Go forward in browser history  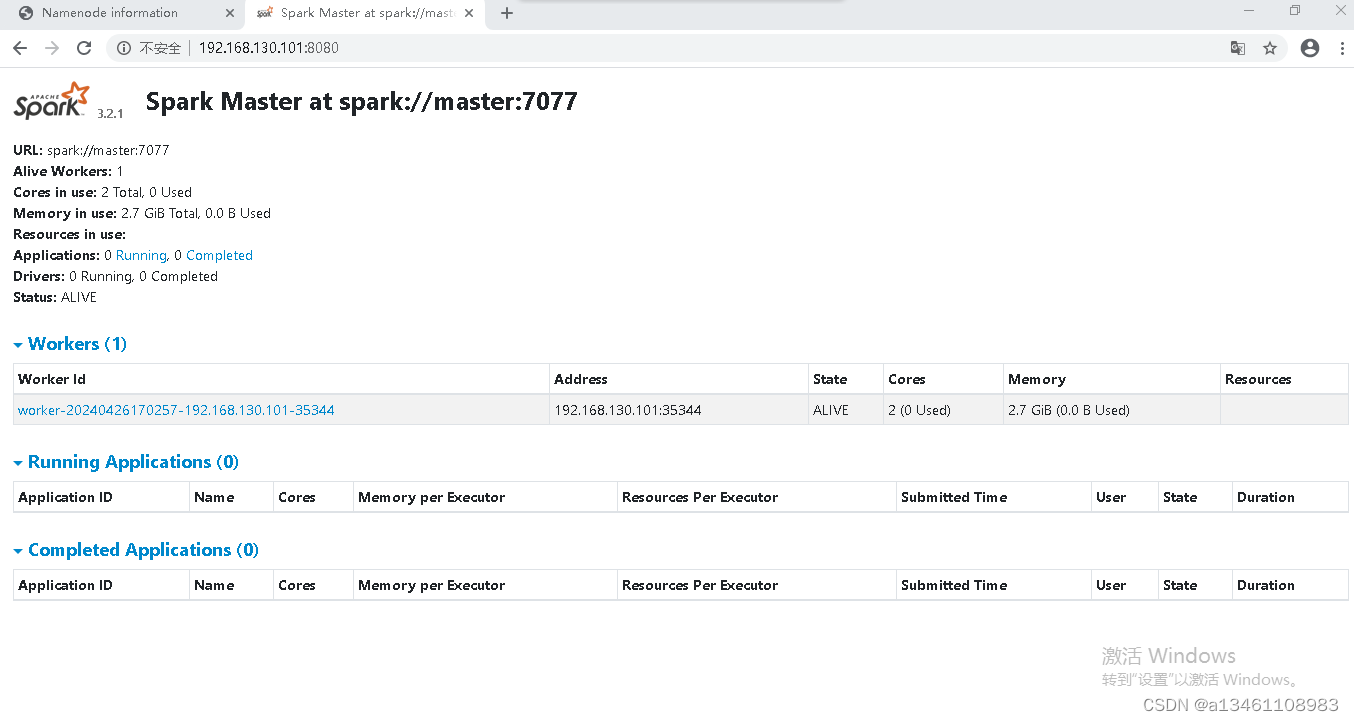(52, 48)
